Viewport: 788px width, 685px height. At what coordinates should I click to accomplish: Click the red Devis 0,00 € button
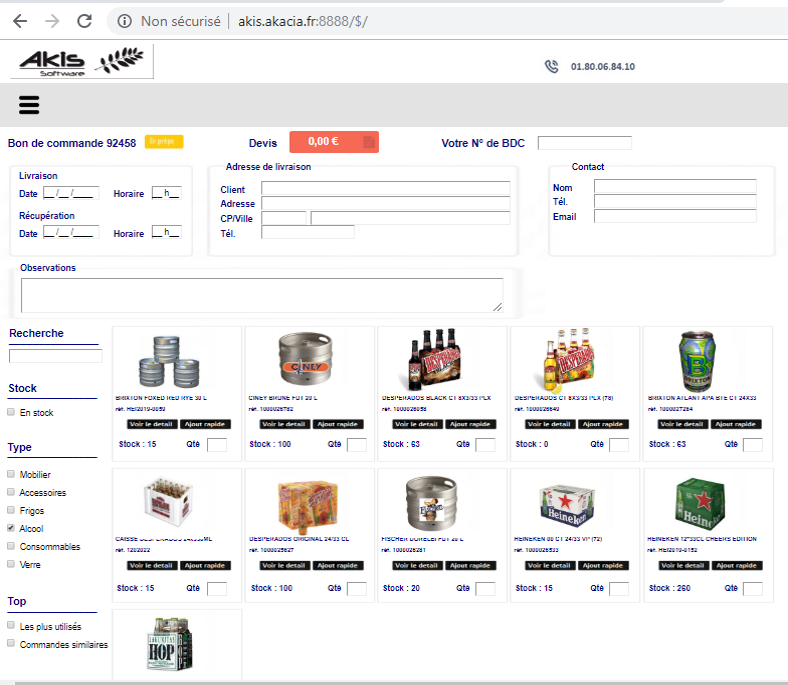tap(334, 142)
